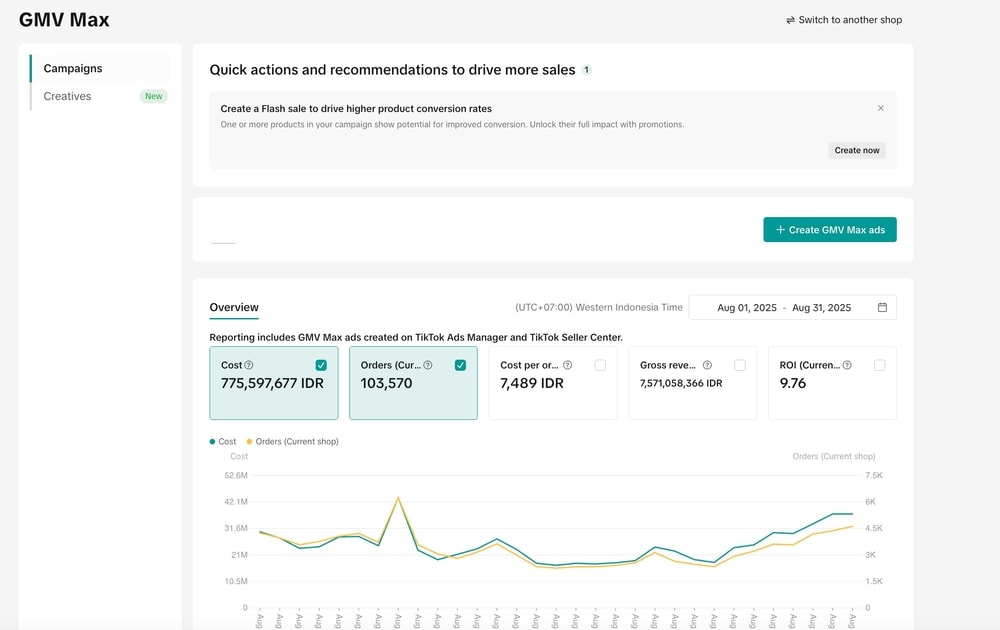Enable the Gross revenue checkbox
This screenshot has height=630, width=1000.
[740, 366]
